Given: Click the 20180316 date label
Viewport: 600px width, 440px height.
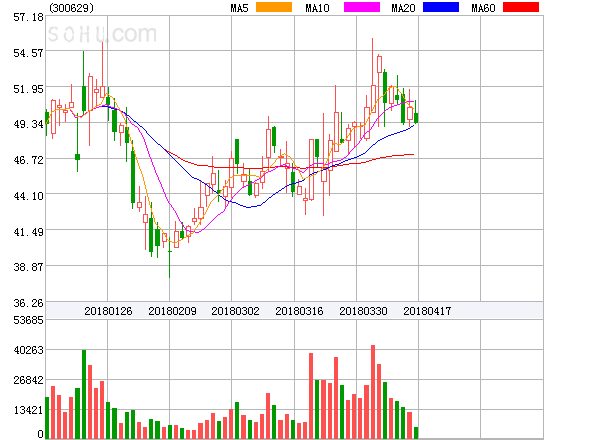Looking at the screenshot, I should 299,311.
